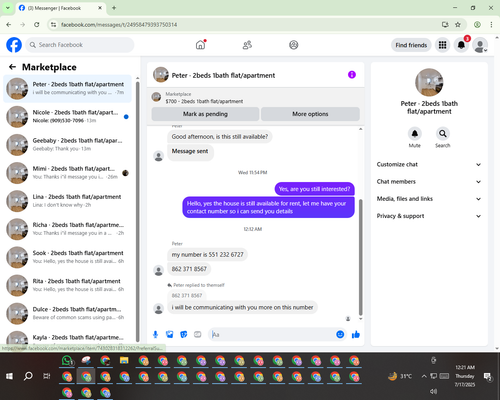Click Peter's profile picture in right panel

click(x=429, y=82)
